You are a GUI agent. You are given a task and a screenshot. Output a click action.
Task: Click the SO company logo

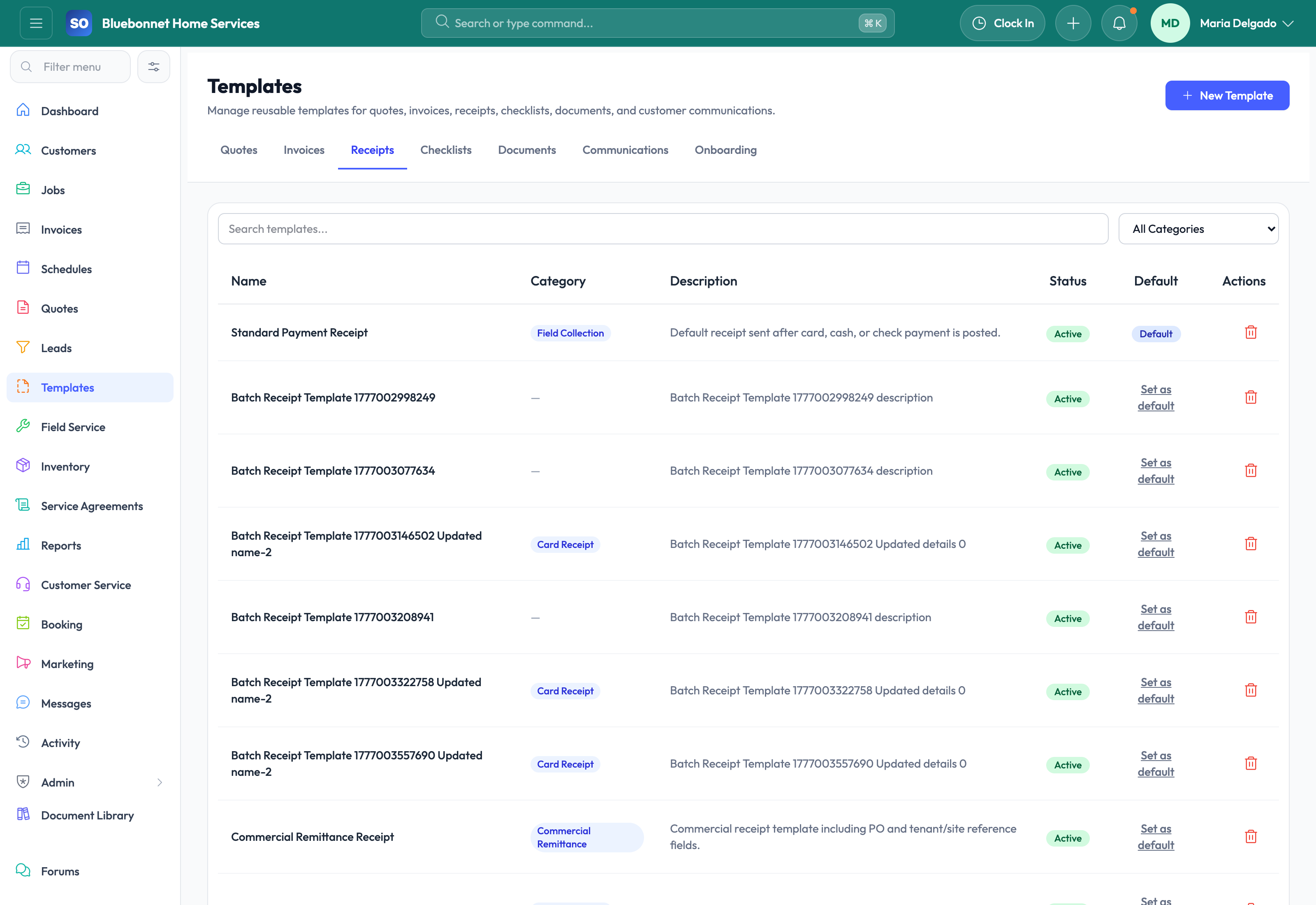pyautogui.click(x=79, y=23)
